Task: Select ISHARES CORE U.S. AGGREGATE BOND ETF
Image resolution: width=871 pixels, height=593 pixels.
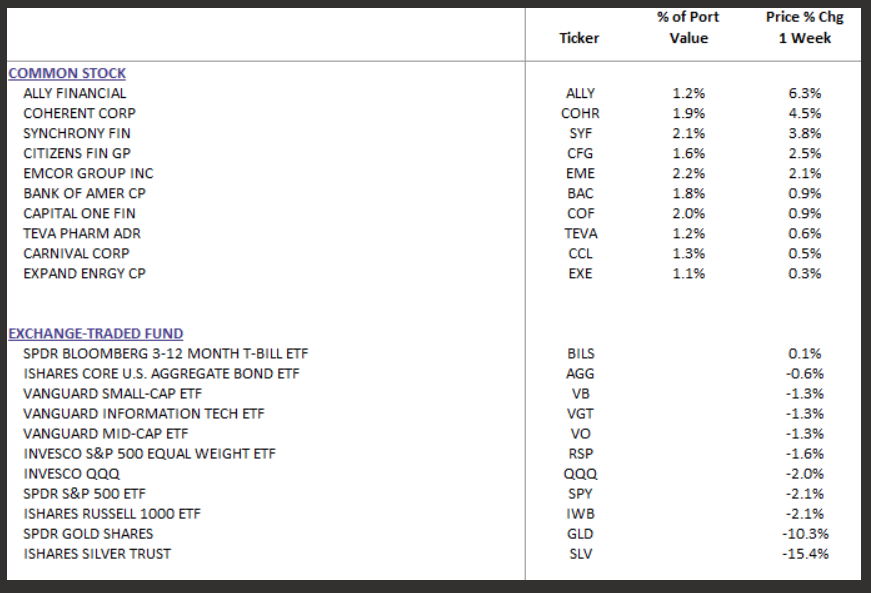Action: (161, 373)
